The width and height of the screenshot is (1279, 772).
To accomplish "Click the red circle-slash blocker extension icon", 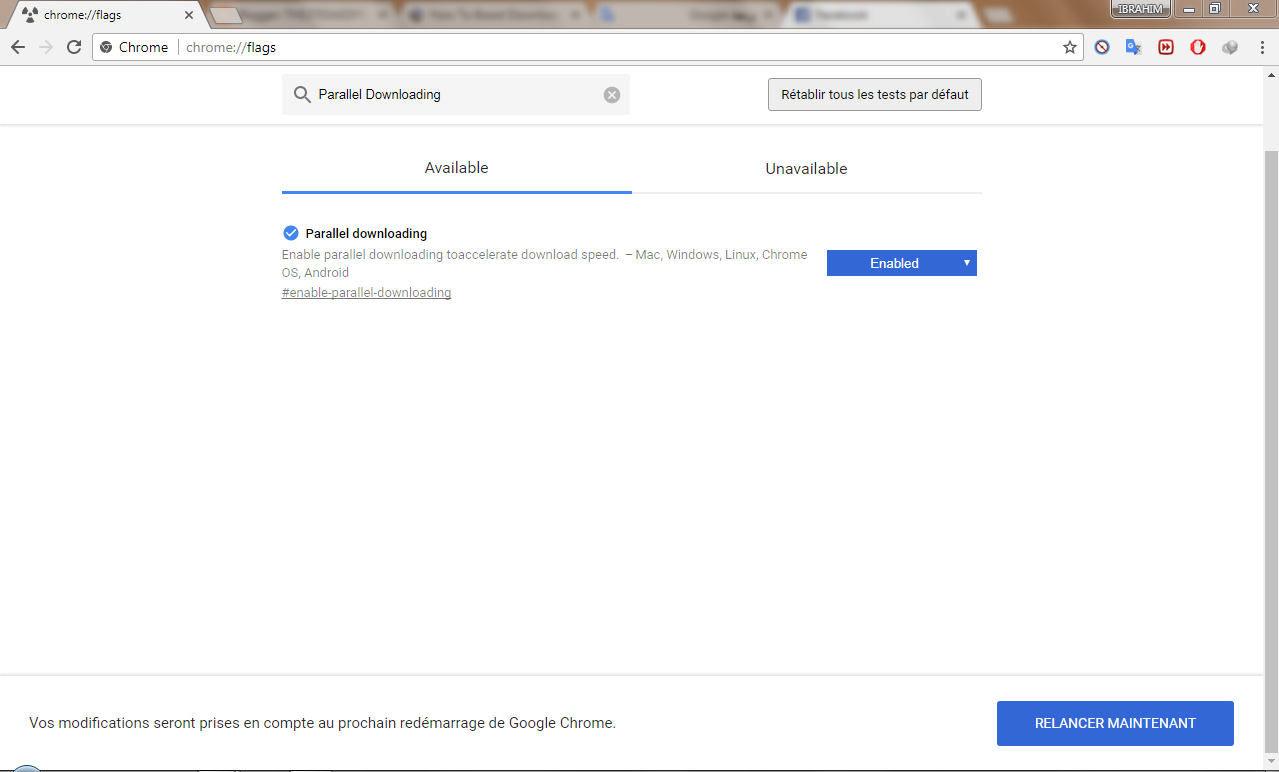I will 1101,47.
